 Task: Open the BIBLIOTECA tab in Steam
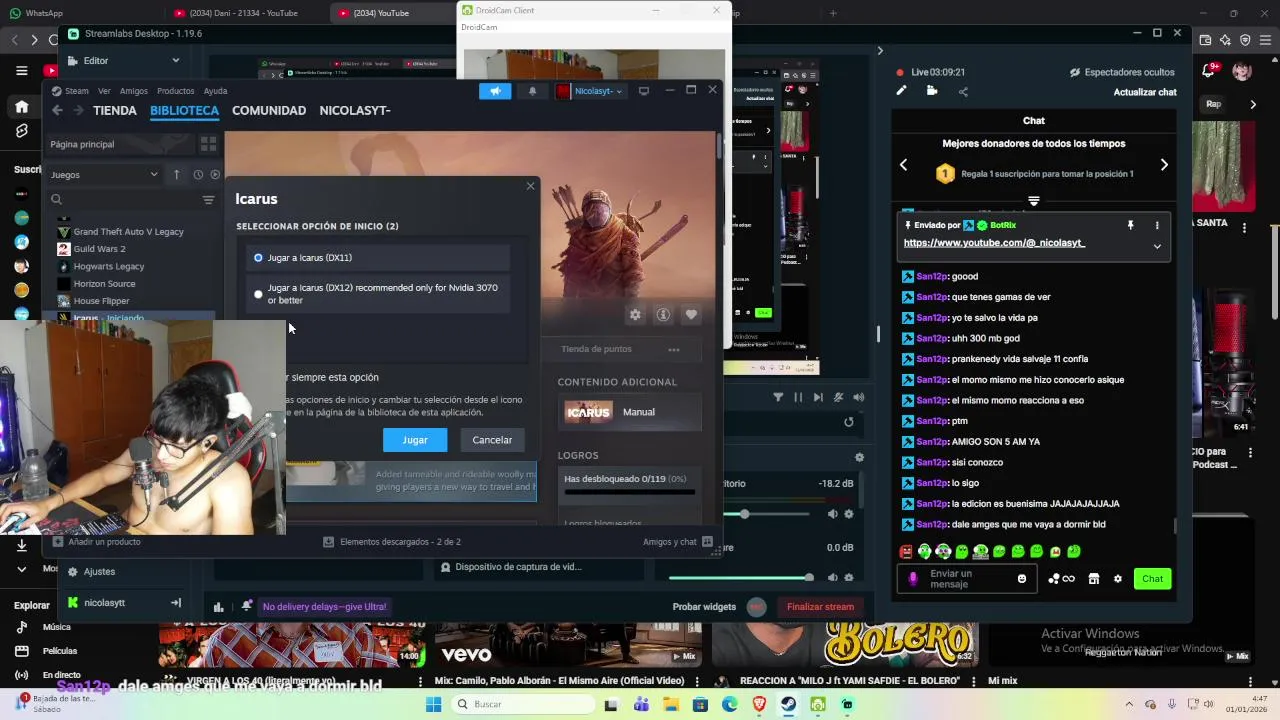184,111
